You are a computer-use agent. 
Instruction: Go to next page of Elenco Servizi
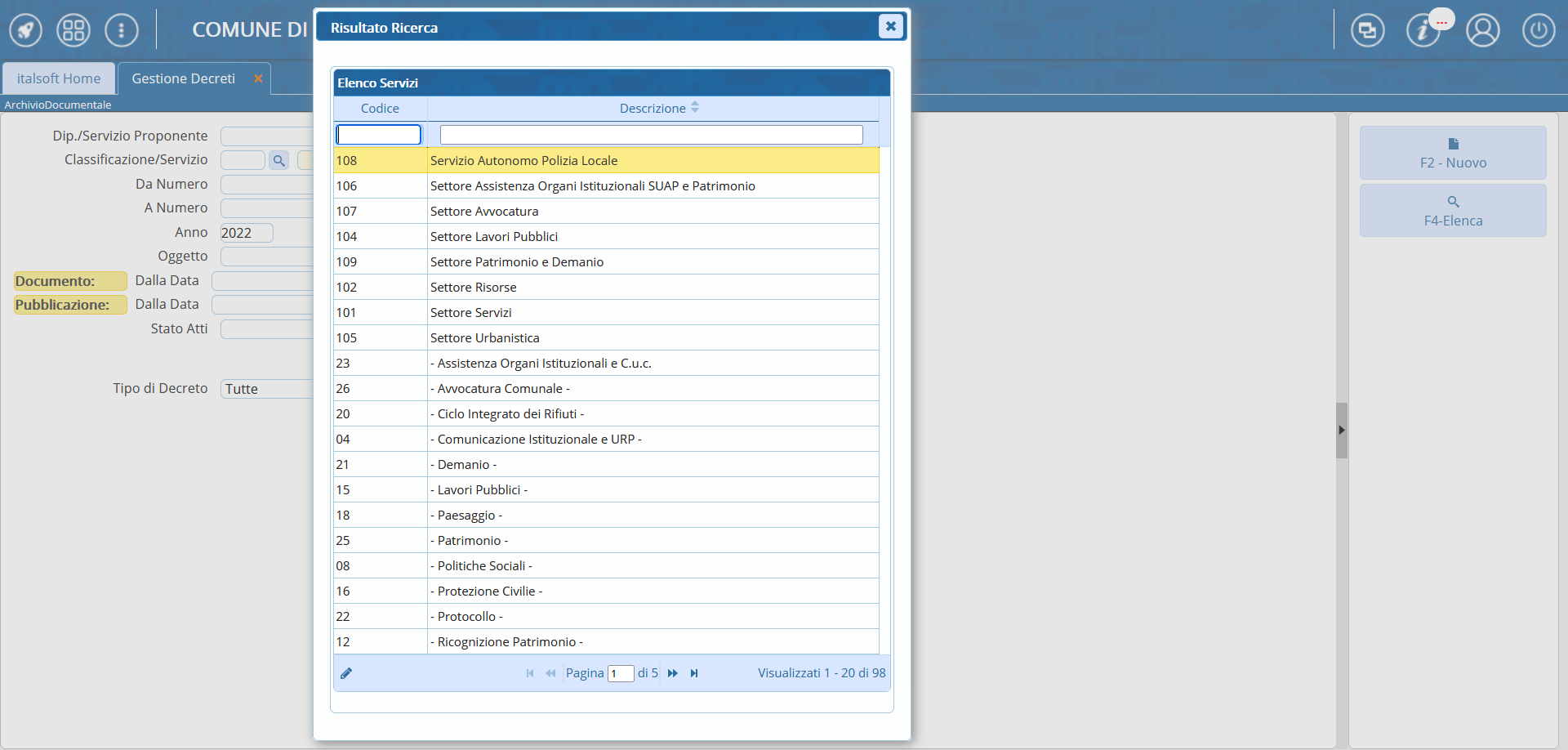coord(673,673)
